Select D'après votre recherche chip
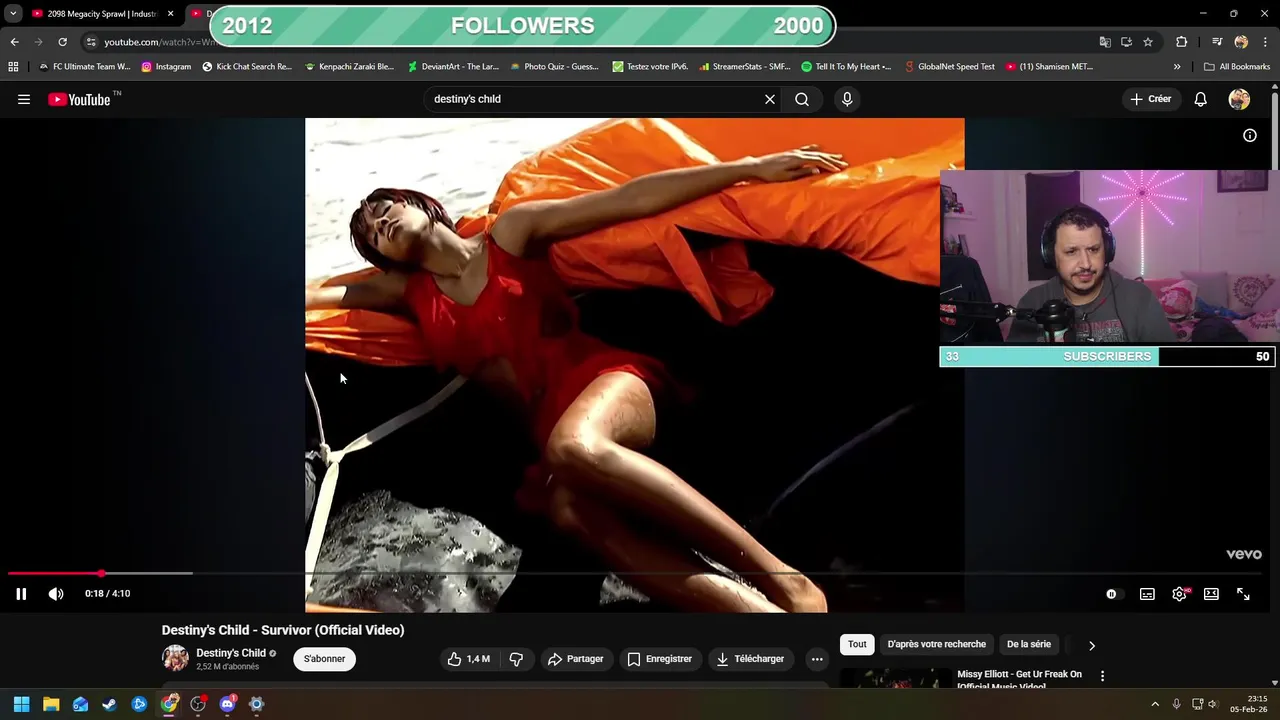The image size is (1280, 720). (936, 644)
